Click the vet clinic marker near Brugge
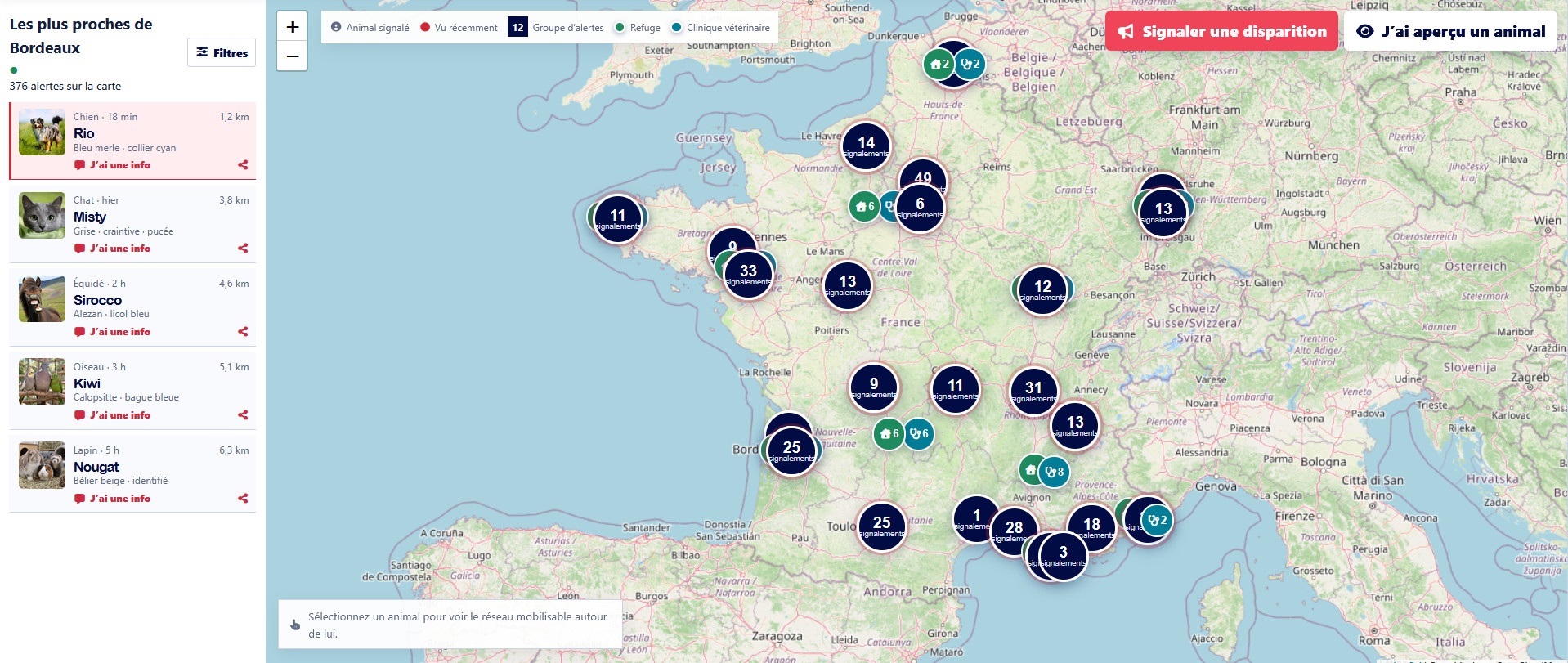 point(970,64)
